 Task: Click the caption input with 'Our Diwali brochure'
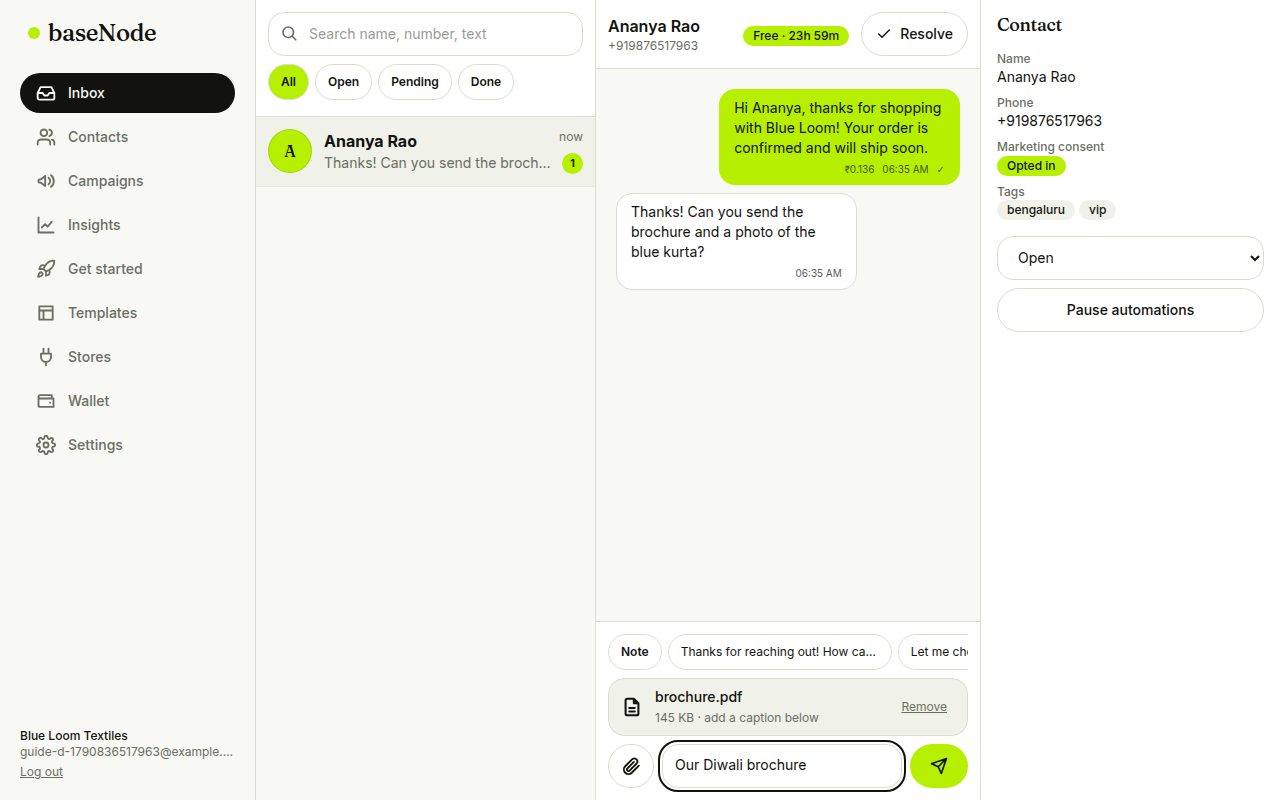pyautogui.click(x=782, y=766)
